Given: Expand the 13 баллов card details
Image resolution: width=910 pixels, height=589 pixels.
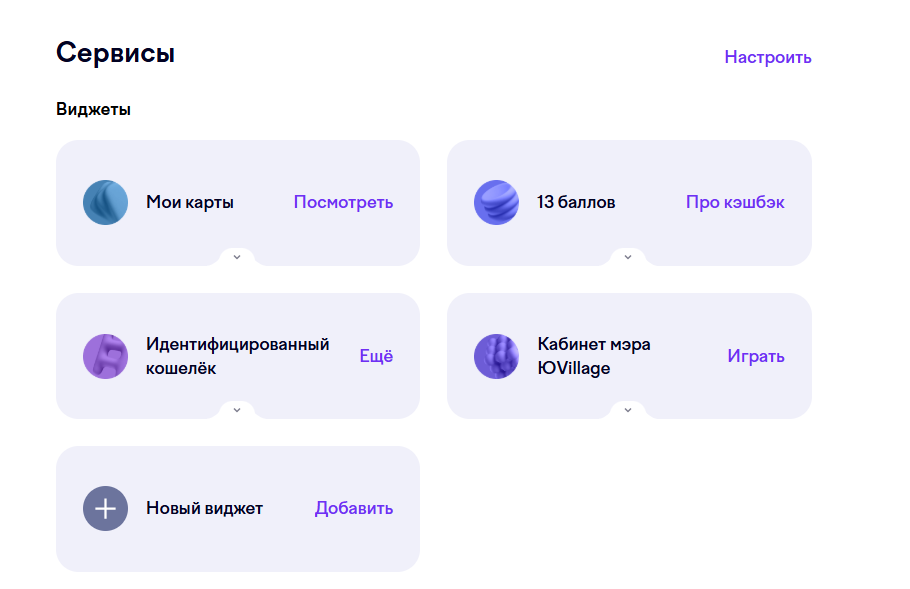Looking at the screenshot, I should 628,258.
